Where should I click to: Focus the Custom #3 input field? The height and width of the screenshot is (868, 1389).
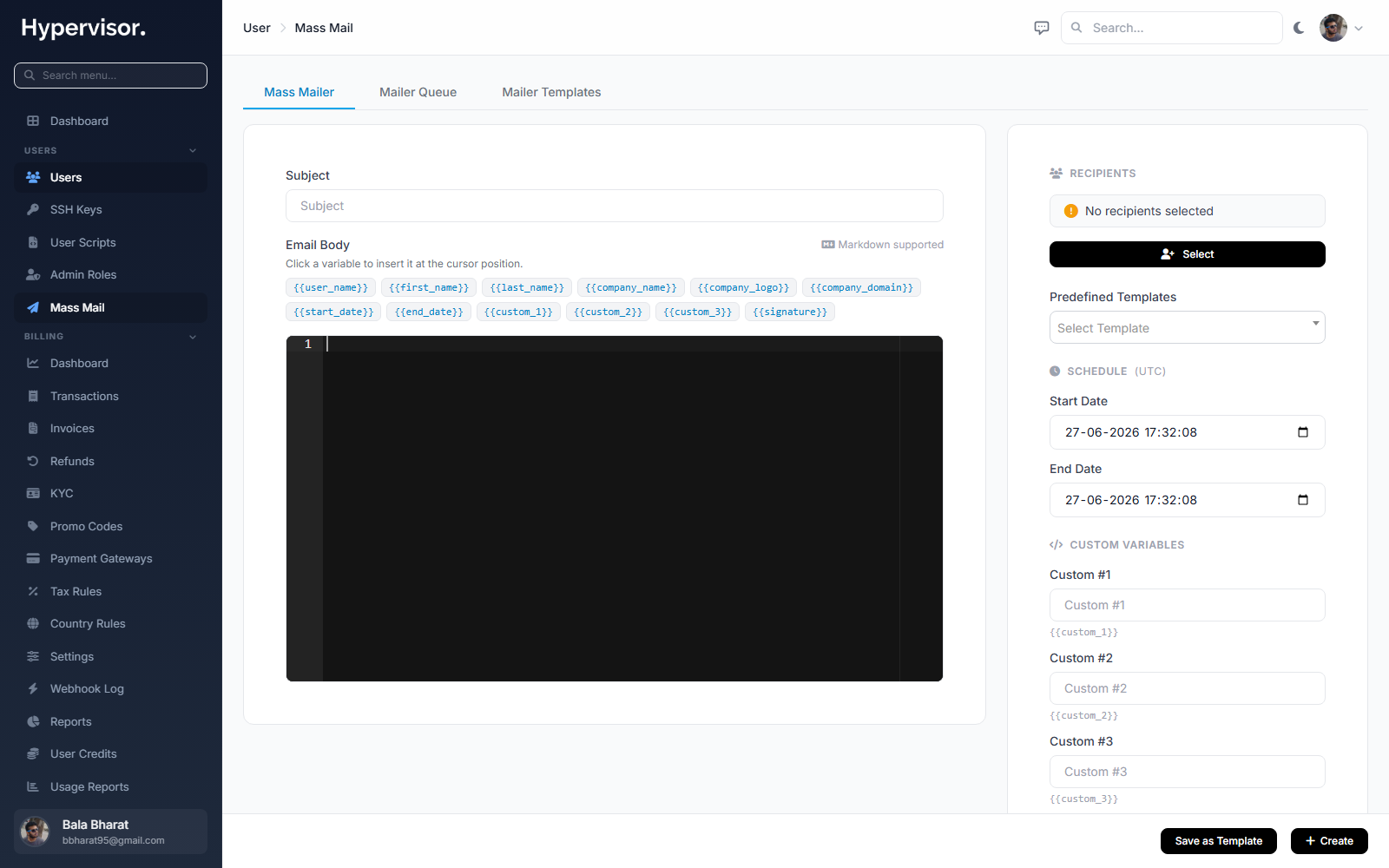click(x=1187, y=772)
